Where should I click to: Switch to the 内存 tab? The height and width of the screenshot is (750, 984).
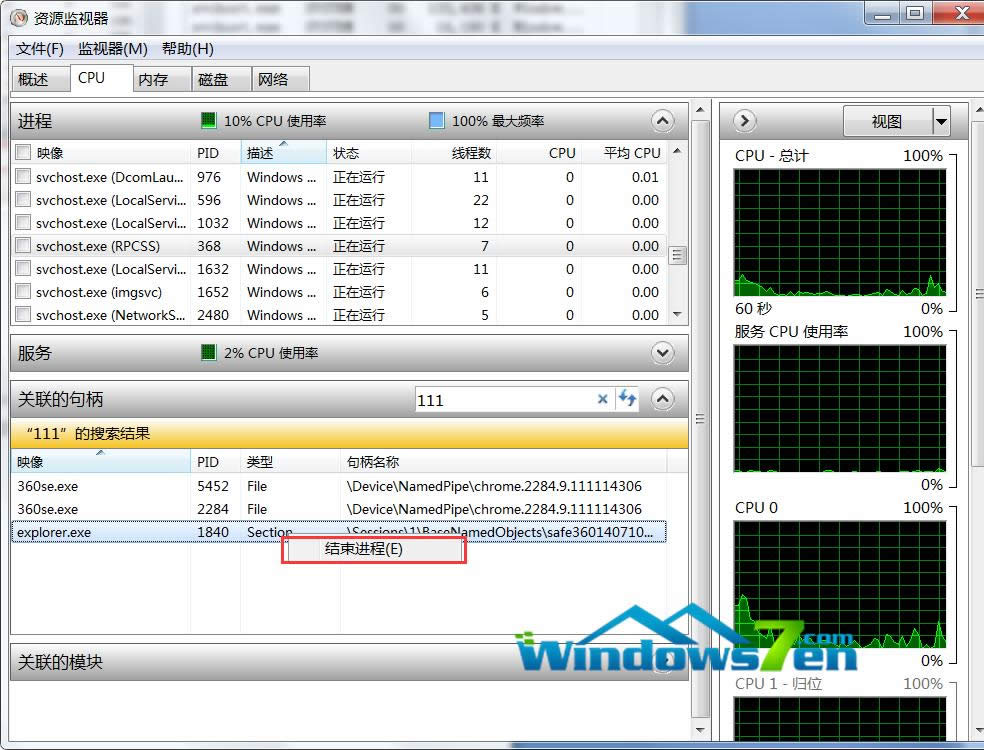(153, 79)
